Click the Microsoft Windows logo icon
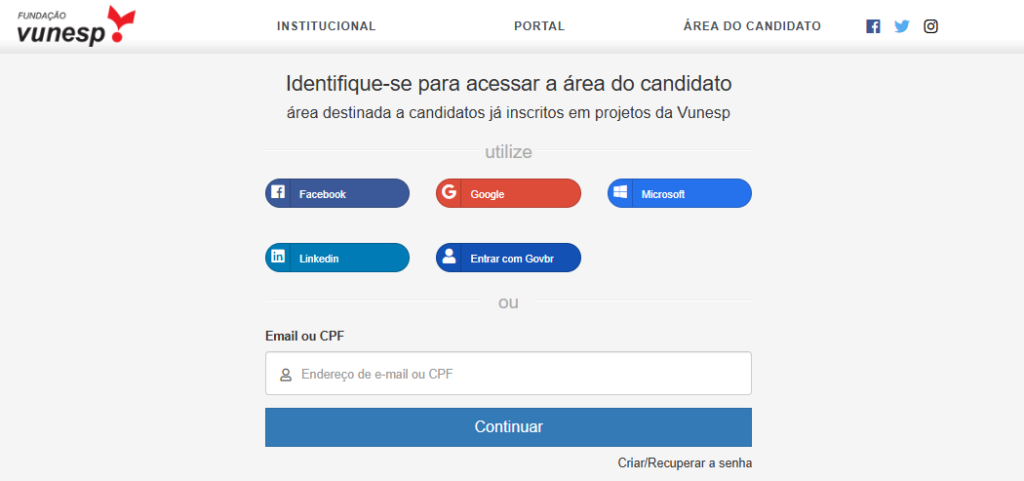Image resolution: width=1024 pixels, height=481 pixels. click(620, 193)
